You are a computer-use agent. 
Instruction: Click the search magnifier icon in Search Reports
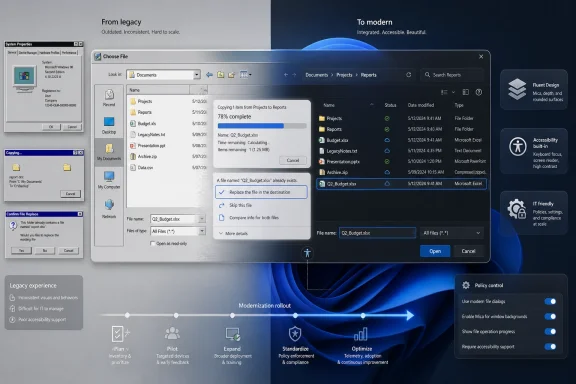427,75
